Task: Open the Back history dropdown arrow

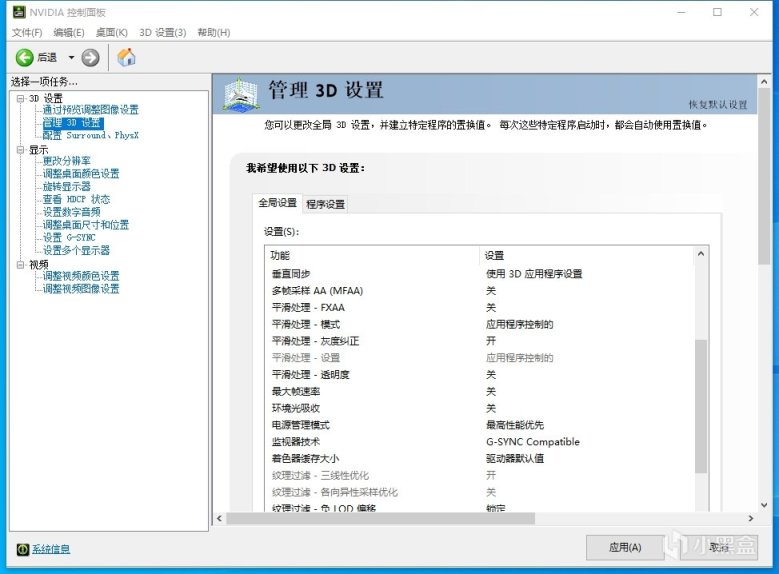Action: pos(71,58)
